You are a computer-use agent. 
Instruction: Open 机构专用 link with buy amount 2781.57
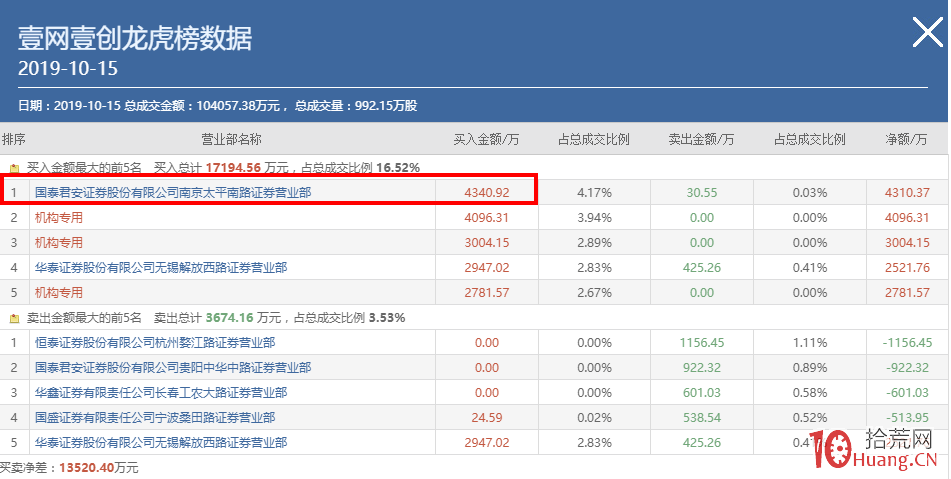pyautogui.click(x=59, y=292)
